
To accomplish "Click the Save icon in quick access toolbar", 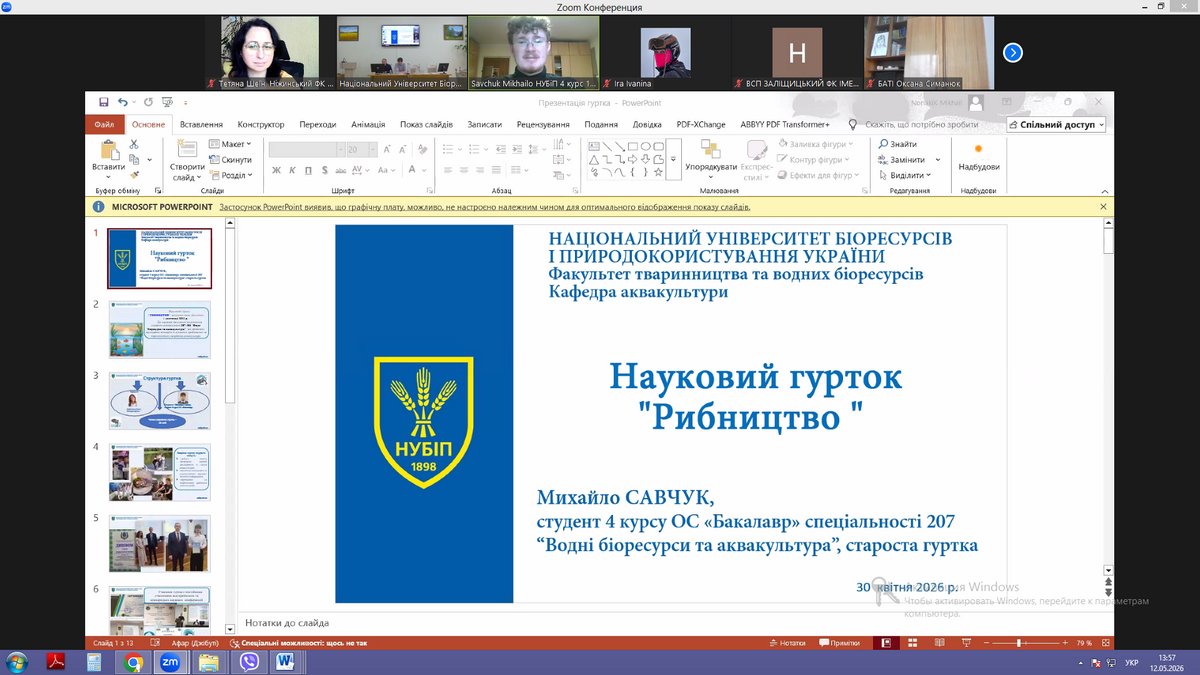I will [x=104, y=102].
